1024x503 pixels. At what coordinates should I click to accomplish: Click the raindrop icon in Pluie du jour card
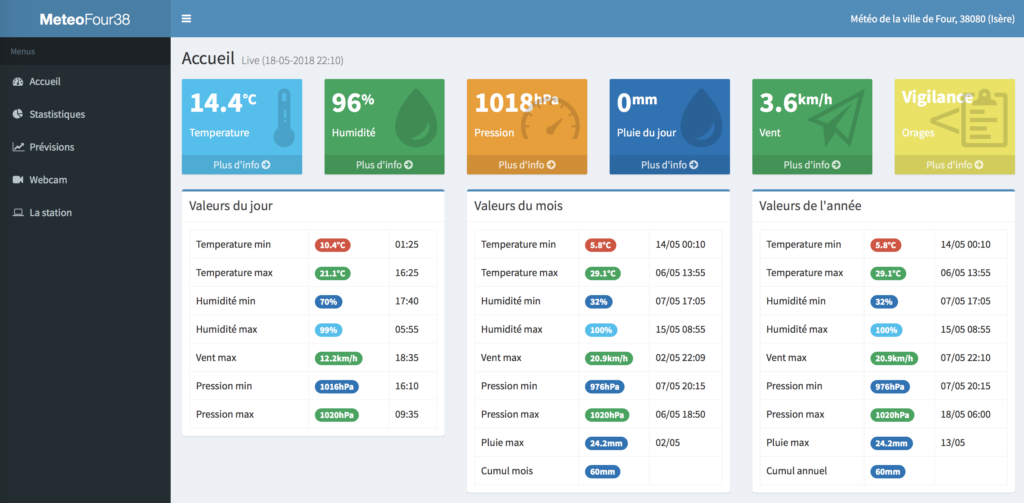click(704, 117)
